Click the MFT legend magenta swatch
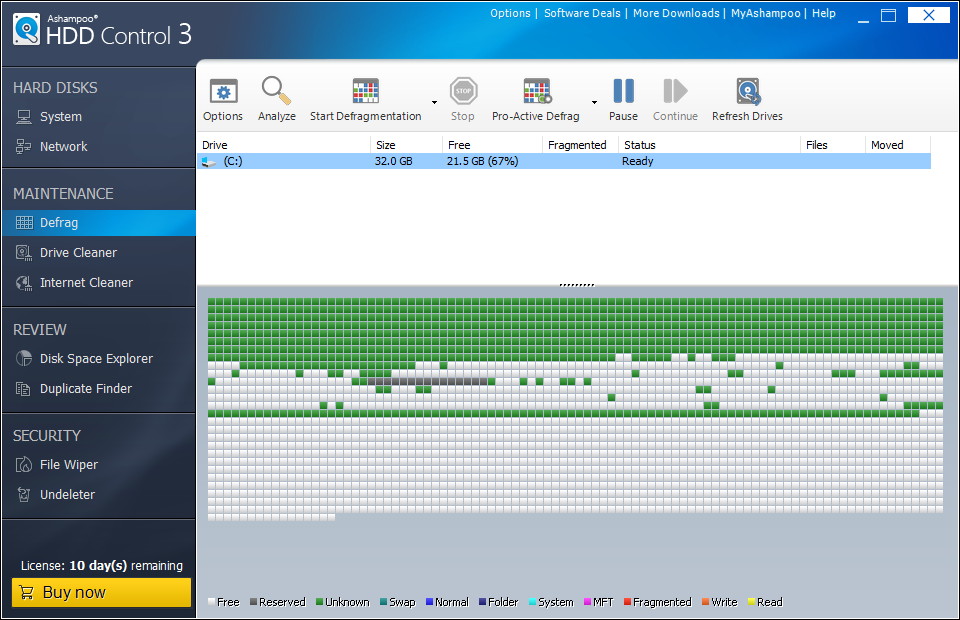The height and width of the screenshot is (620, 960). pyautogui.click(x=588, y=602)
